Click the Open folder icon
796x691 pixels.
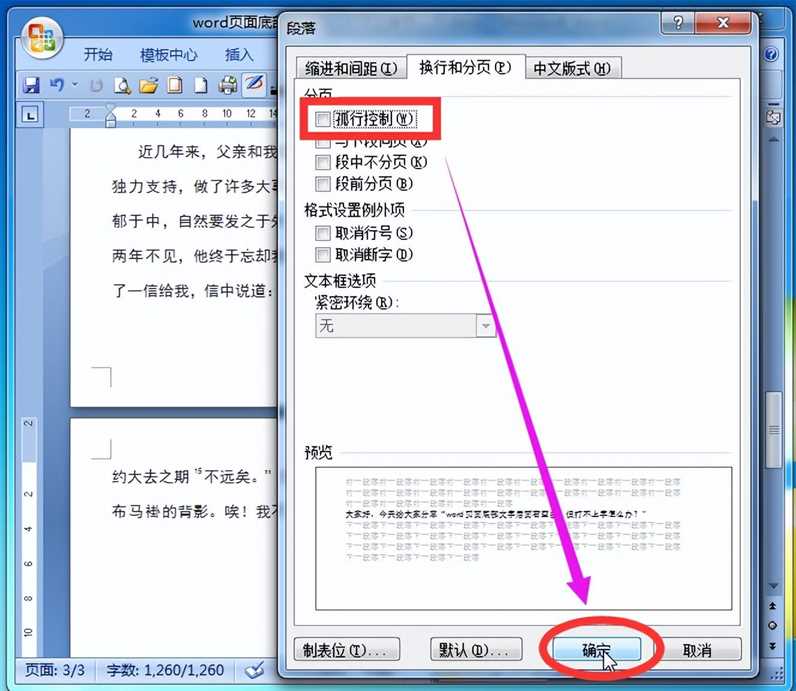tap(148, 86)
